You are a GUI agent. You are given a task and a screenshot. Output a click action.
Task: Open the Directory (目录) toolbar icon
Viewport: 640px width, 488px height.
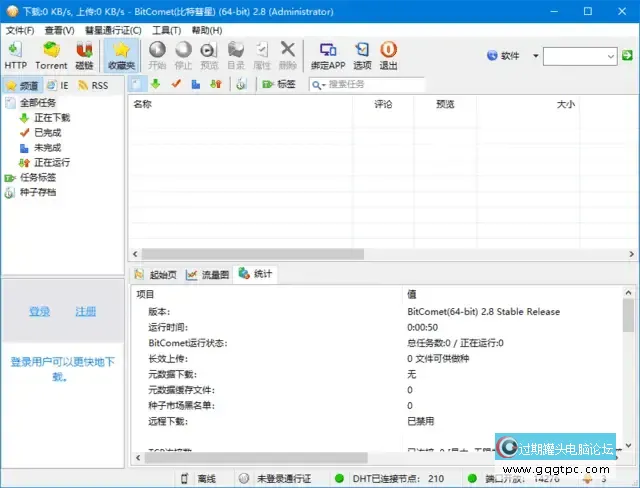236,55
